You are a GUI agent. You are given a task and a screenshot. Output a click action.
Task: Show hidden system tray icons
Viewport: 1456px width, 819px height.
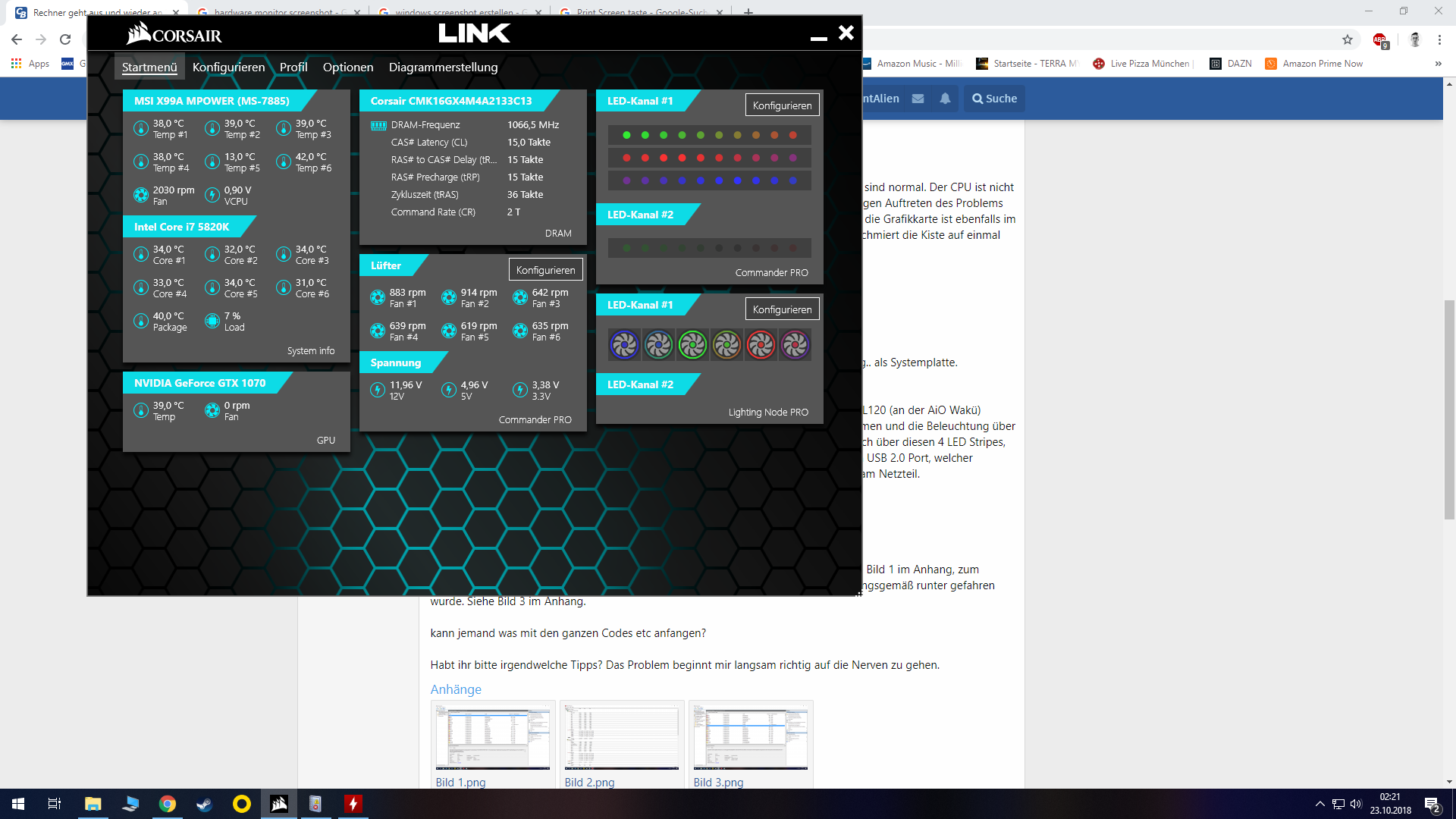pyautogui.click(x=1319, y=804)
